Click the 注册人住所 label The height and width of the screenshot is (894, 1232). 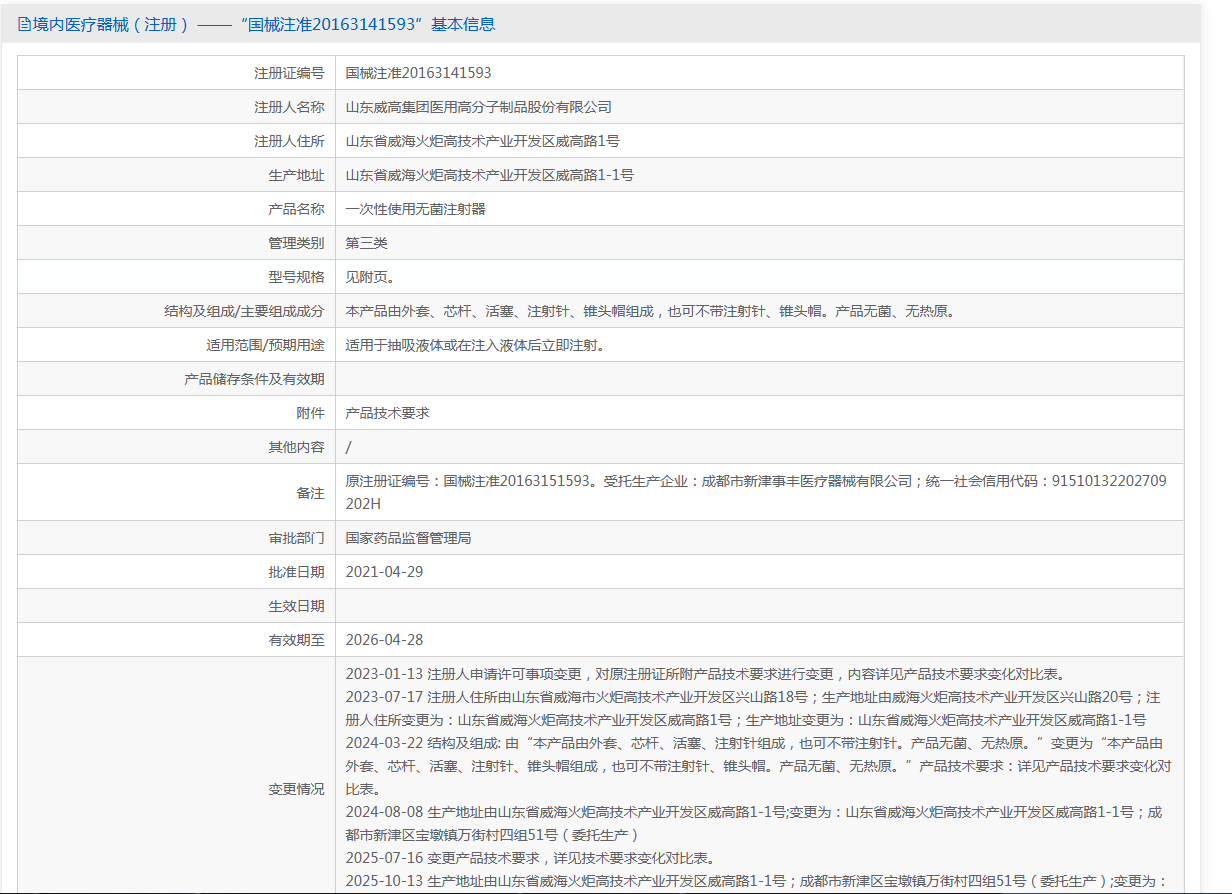pyautogui.click(x=289, y=141)
